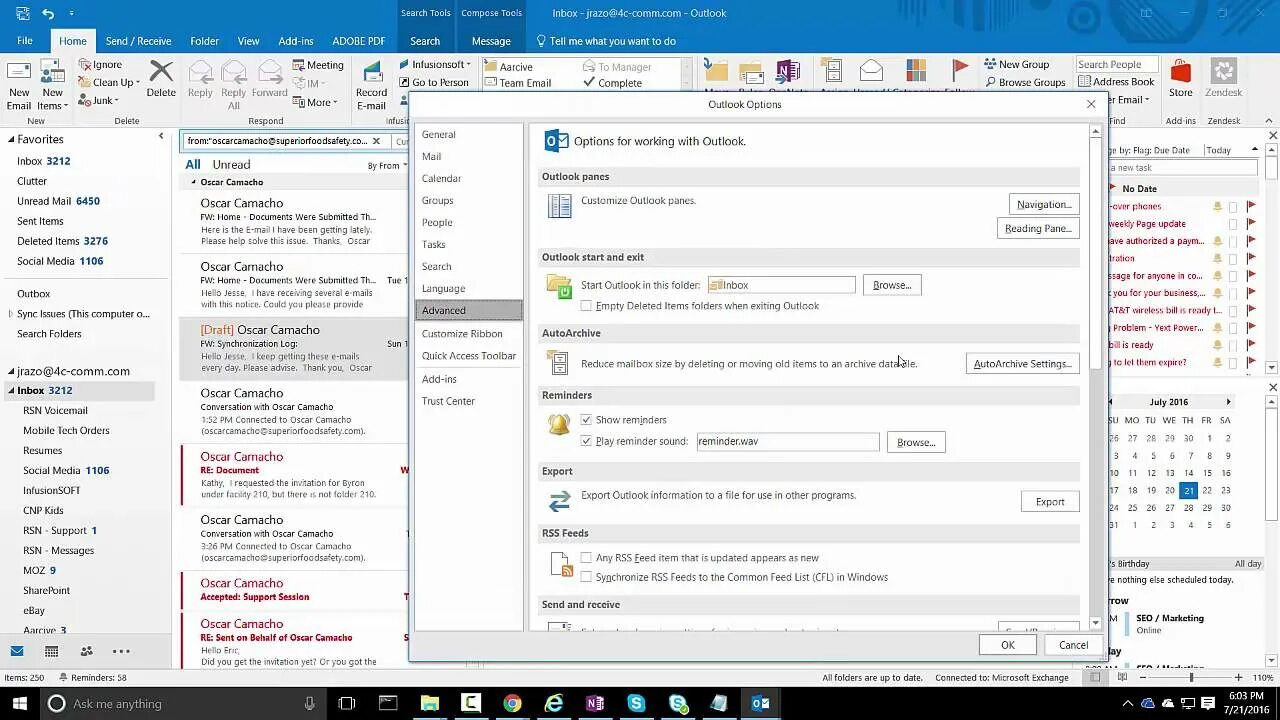Select Quick Access Toolbar in Outlook Options
This screenshot has width=1280, height=720.
[x=468, y=356]
